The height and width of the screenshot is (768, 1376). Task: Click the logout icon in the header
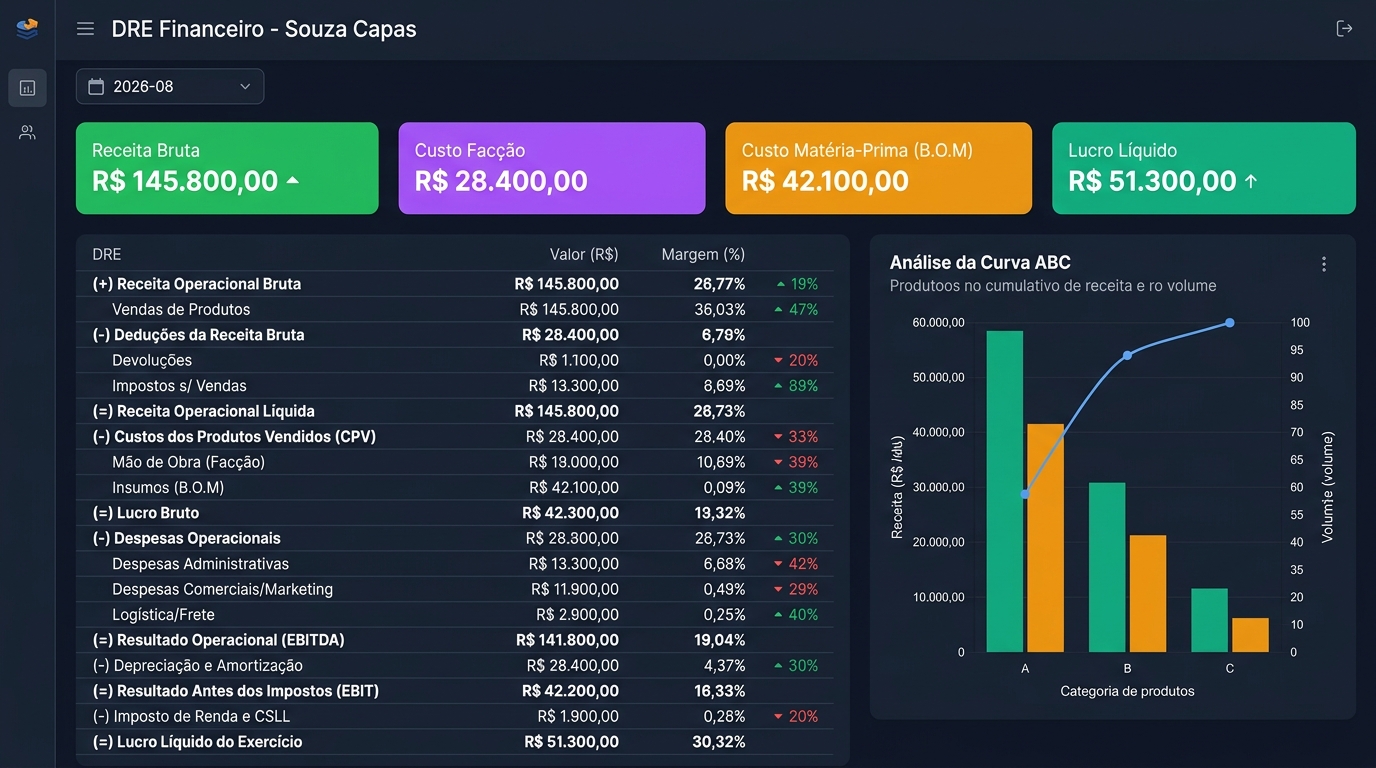pyautogui.click(x=1344, y=29)
